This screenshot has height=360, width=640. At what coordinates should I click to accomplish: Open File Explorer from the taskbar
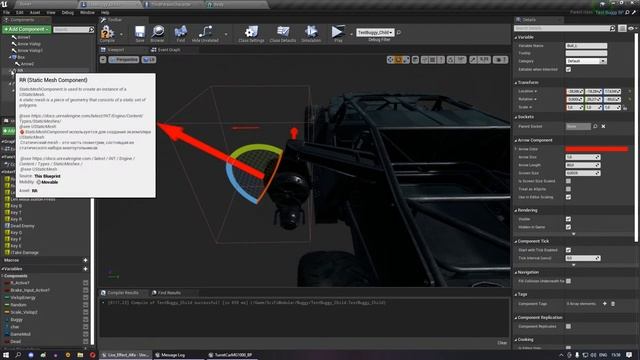click(80, 355)
